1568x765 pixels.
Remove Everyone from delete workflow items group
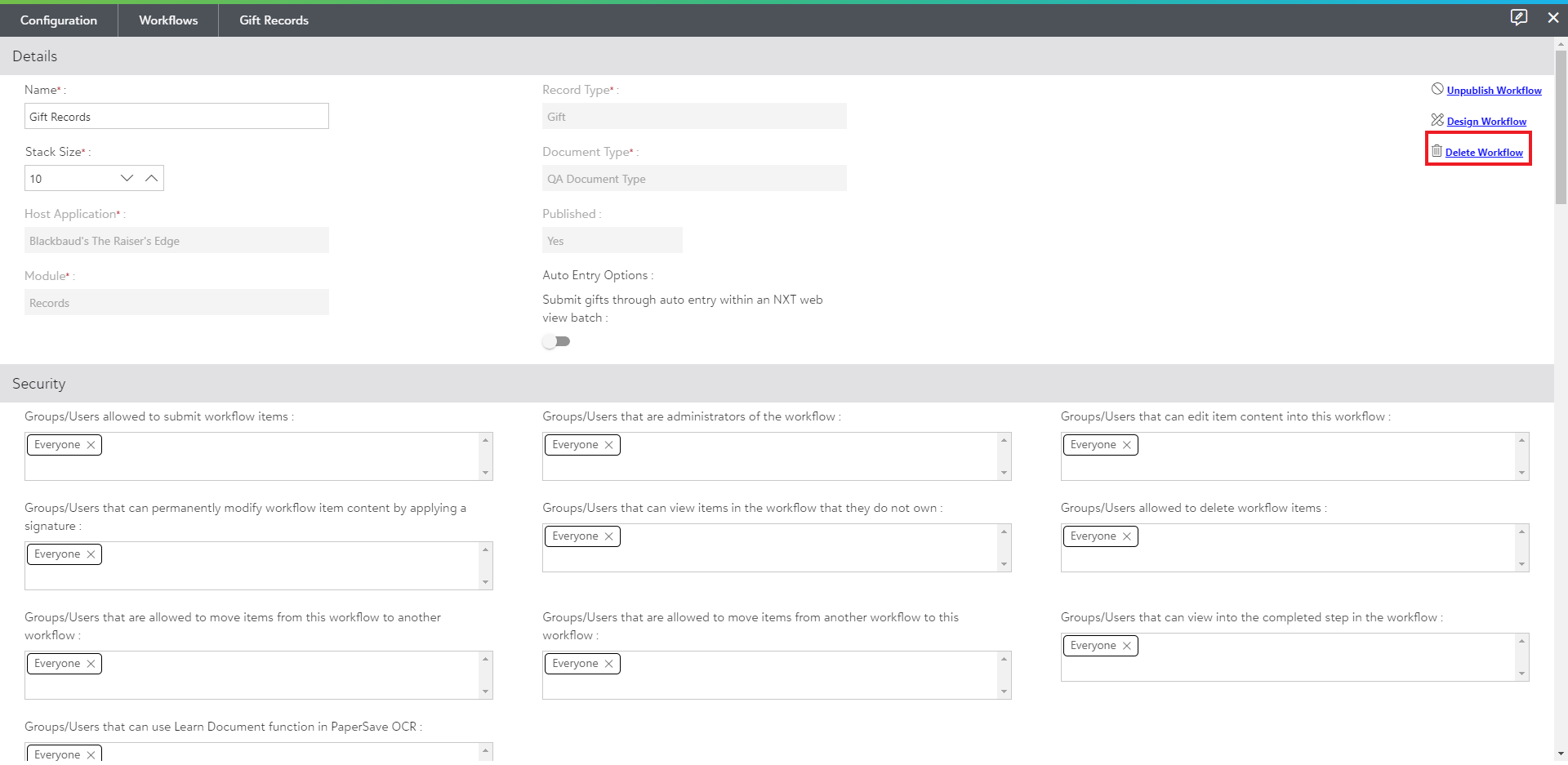click(x=1127, y=536)
